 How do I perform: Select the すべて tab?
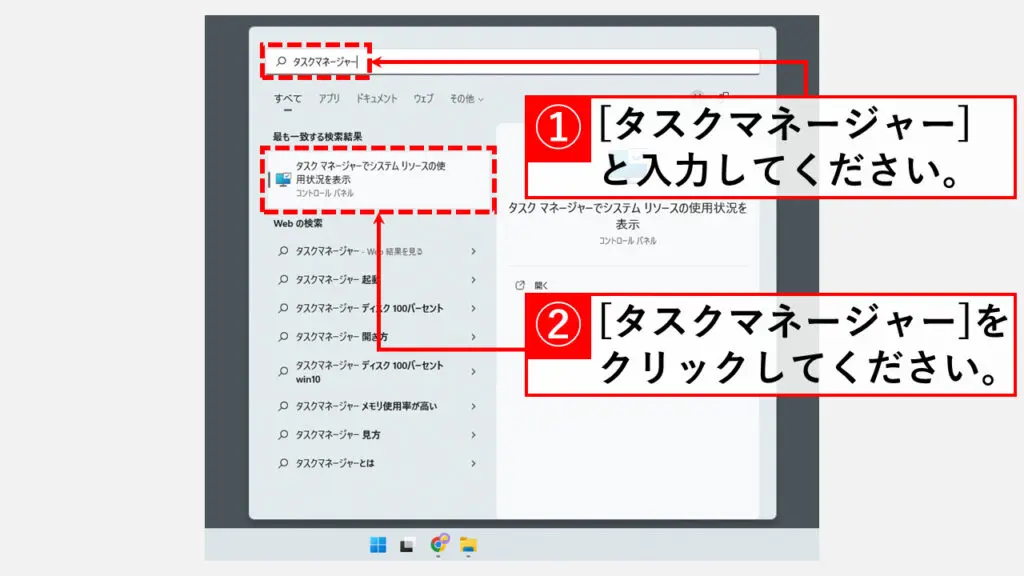(287, 99)
